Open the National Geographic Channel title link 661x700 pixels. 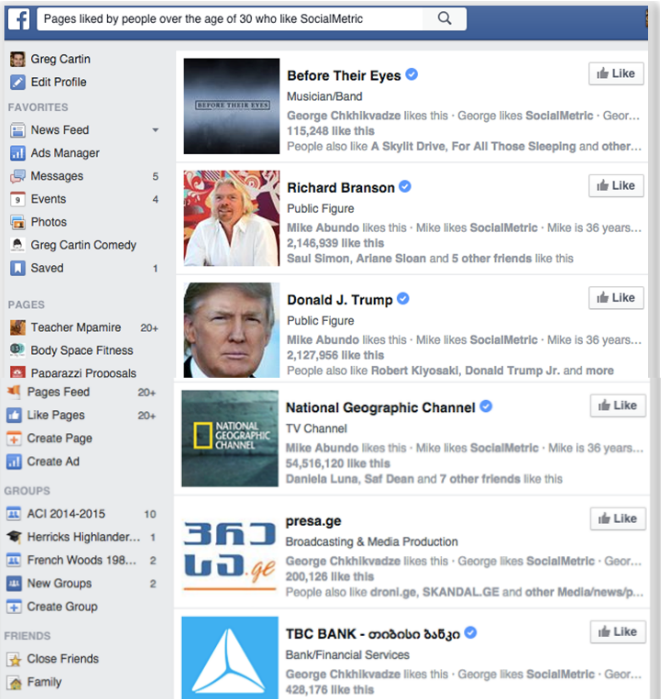pyautogui.click(x=380, y=408)
